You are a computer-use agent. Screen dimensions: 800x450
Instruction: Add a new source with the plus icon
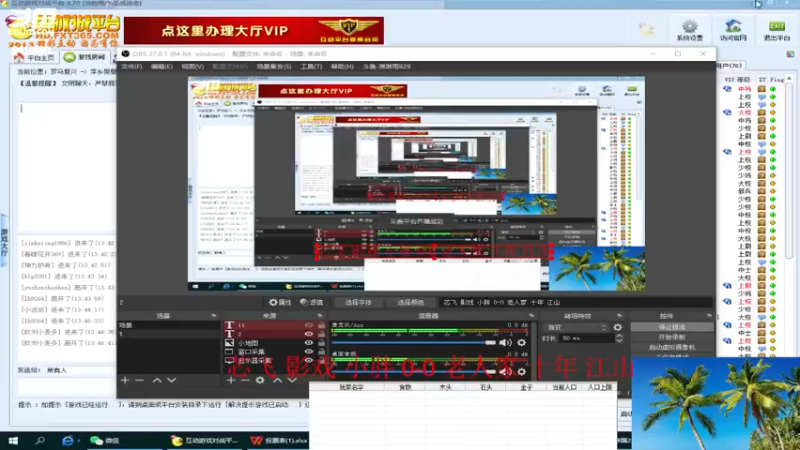231,380
